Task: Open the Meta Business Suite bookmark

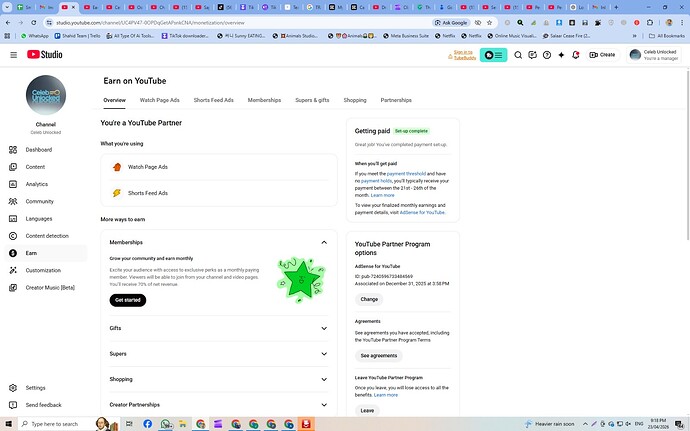Action: [x=406, y=36]
